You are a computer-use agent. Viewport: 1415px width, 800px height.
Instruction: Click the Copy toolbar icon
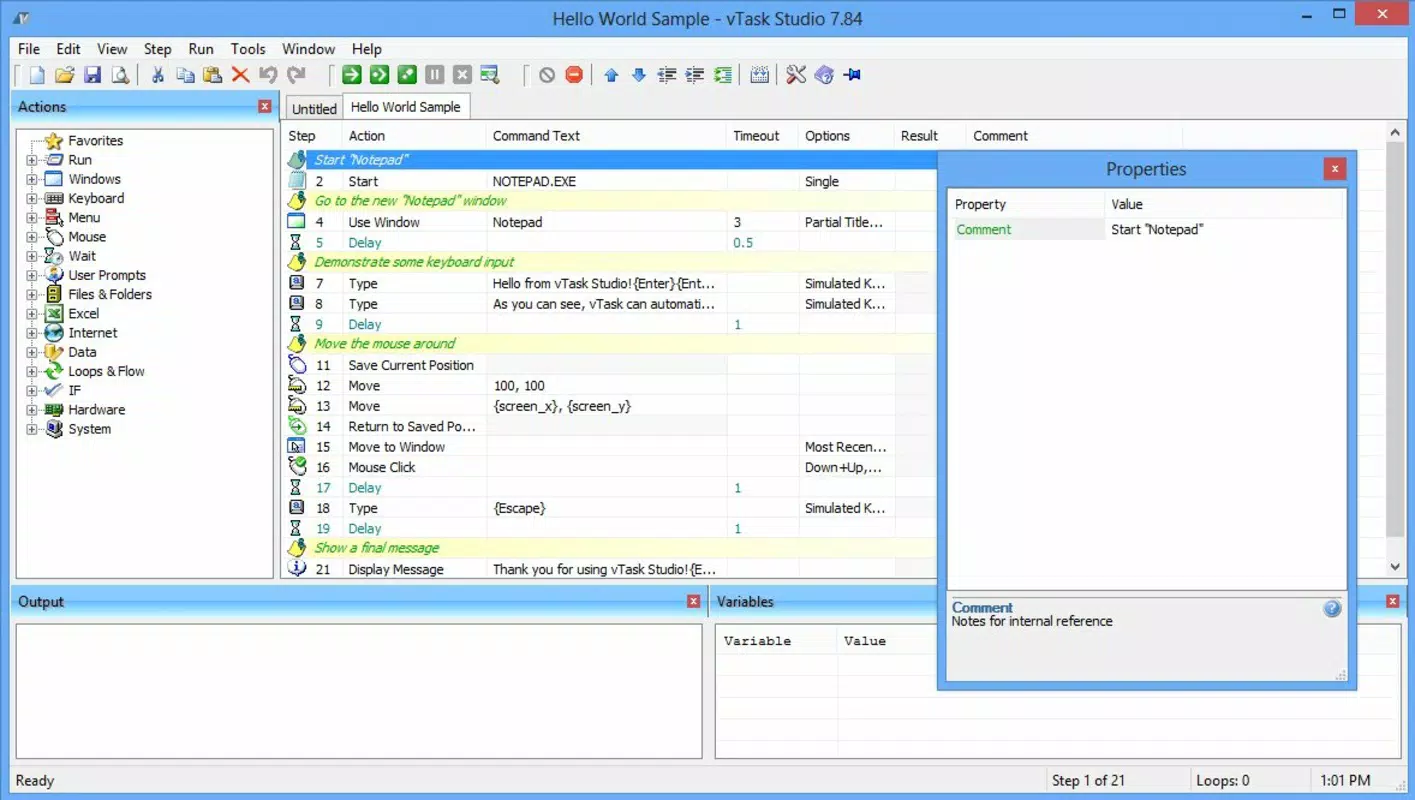click(185, 75)
